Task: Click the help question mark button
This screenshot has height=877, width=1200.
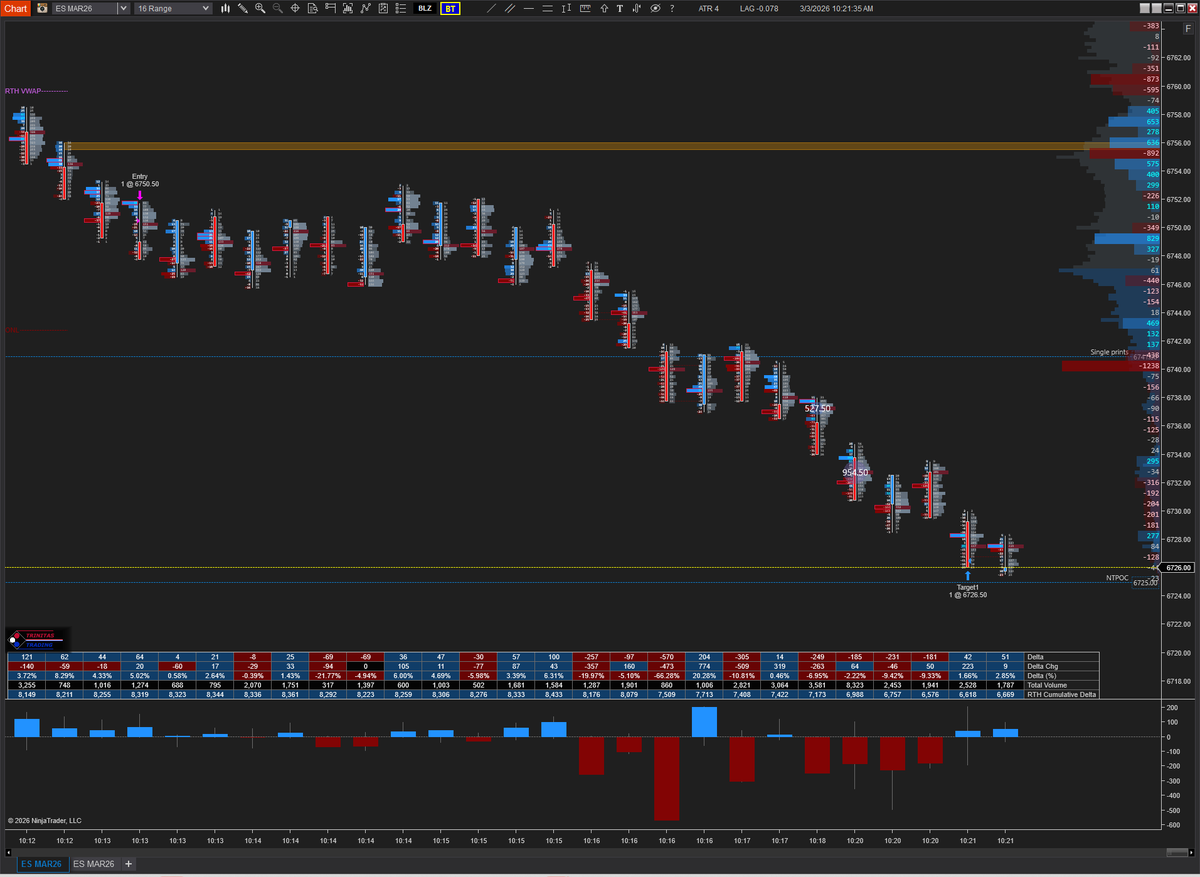Action: tap(672, 8)
